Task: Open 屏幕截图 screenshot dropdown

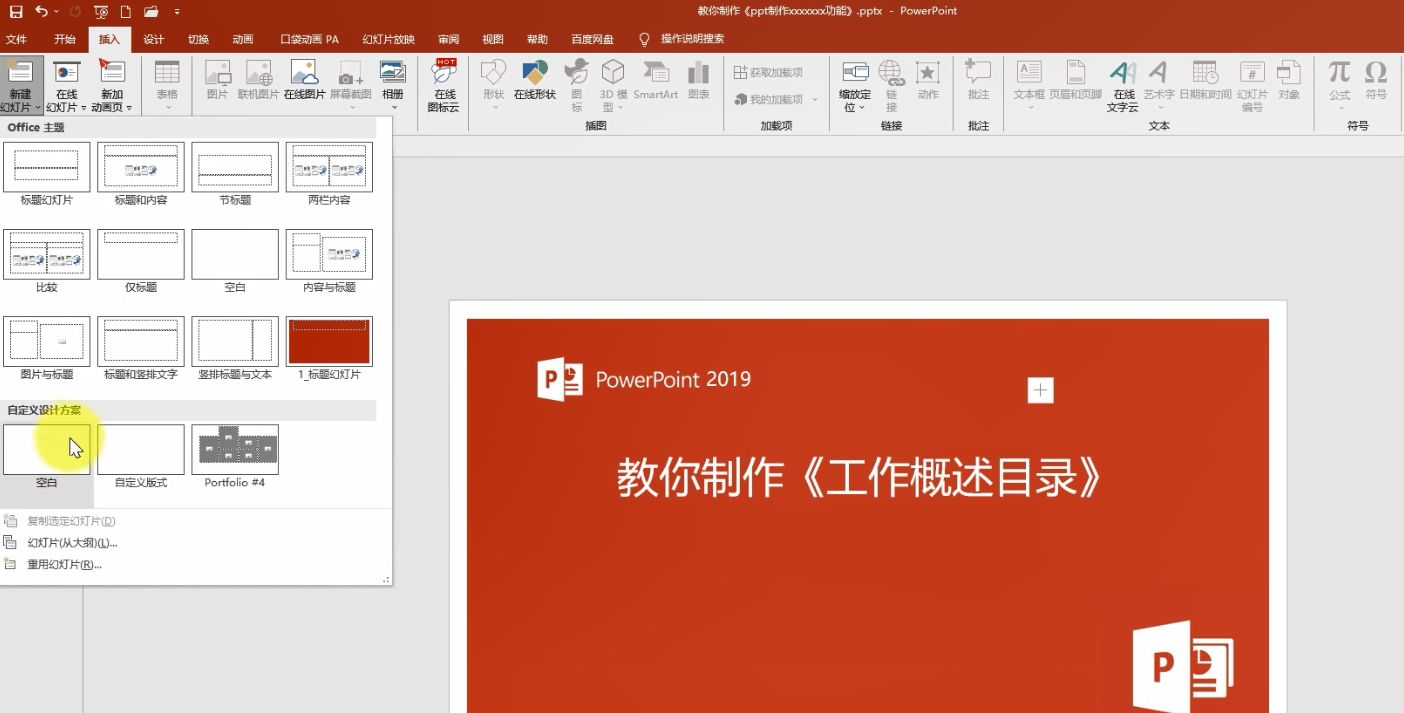Action: coord(350,85)
